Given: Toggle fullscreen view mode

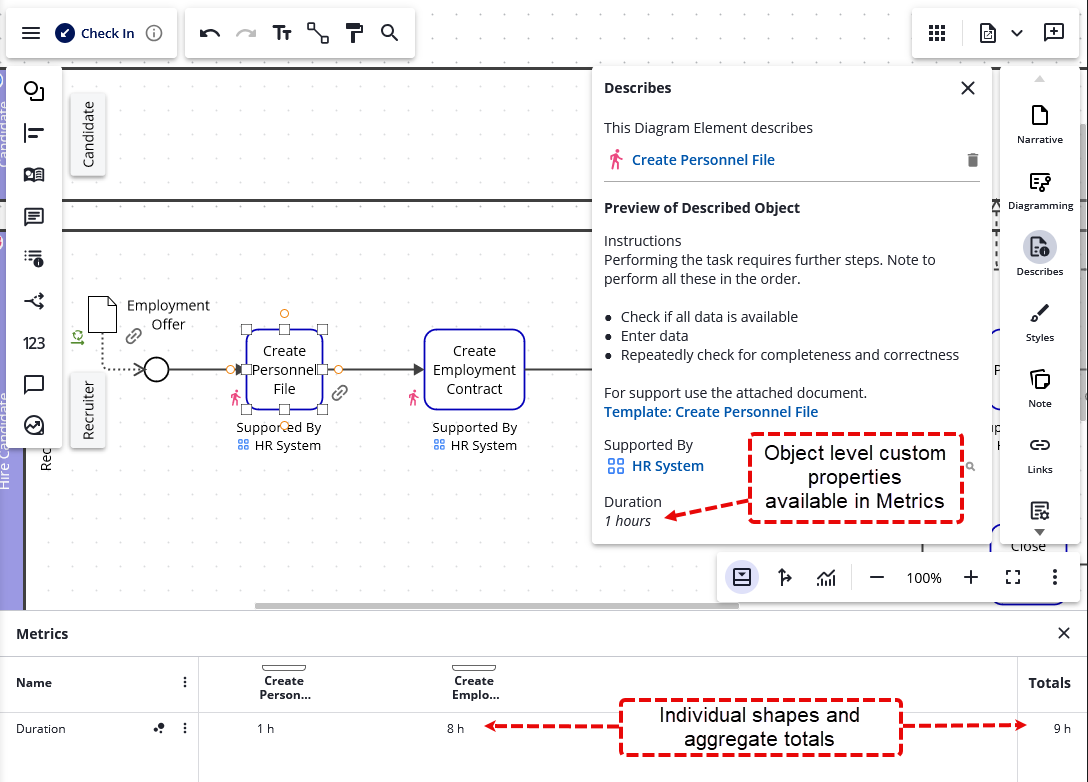Looking at the screenshot, I should click(x=1012, y=577).
